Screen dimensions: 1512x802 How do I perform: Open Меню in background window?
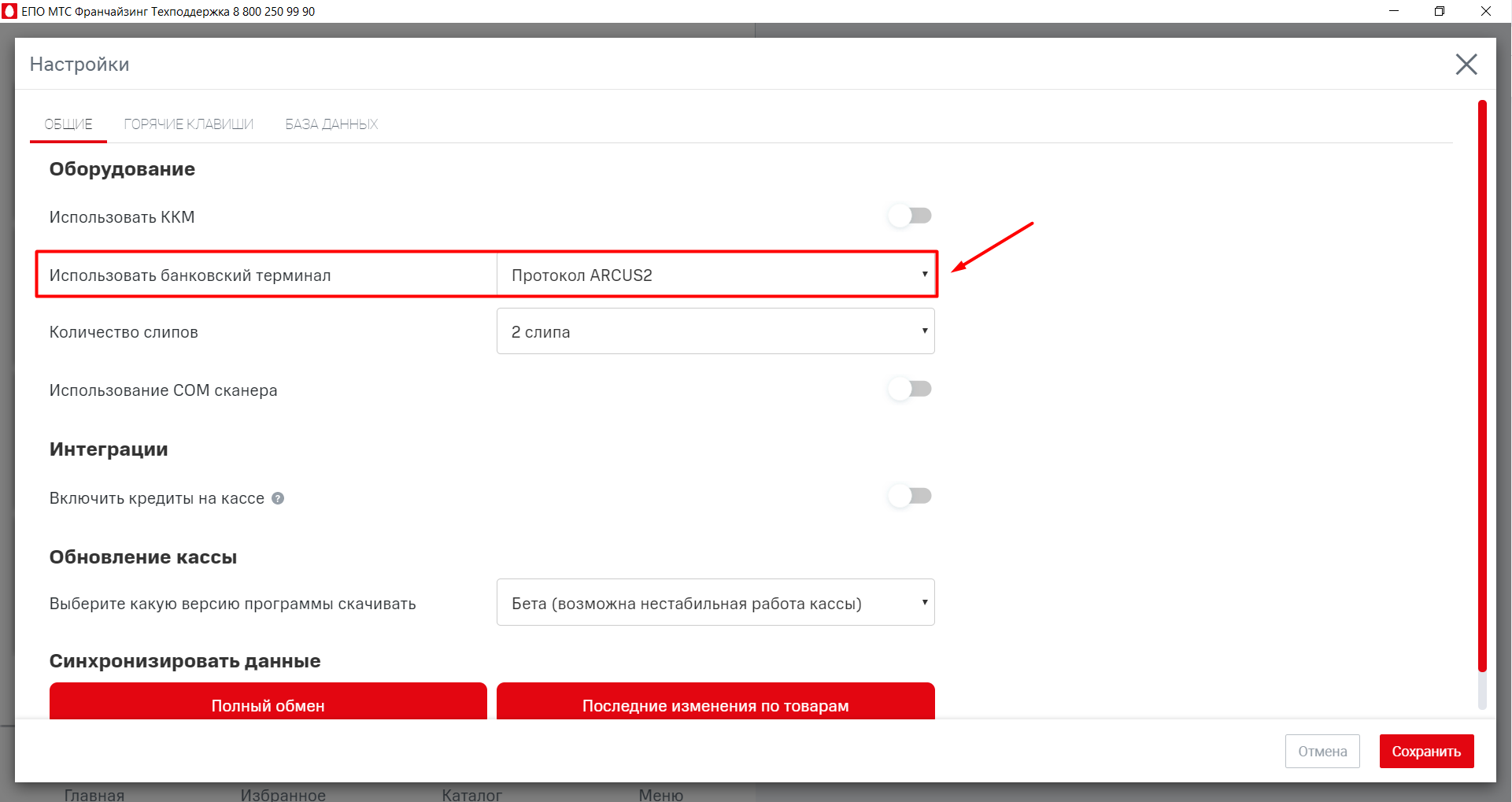pyautogui.click(x=661, y=794)
